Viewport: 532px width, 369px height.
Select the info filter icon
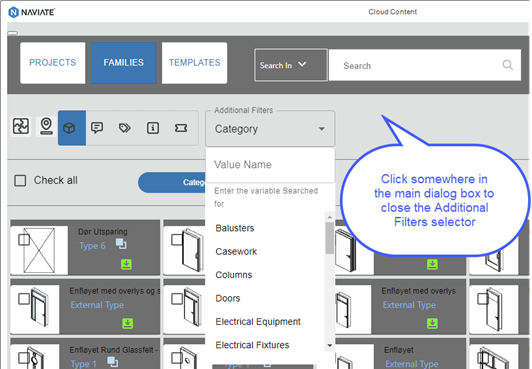(153, 128)
